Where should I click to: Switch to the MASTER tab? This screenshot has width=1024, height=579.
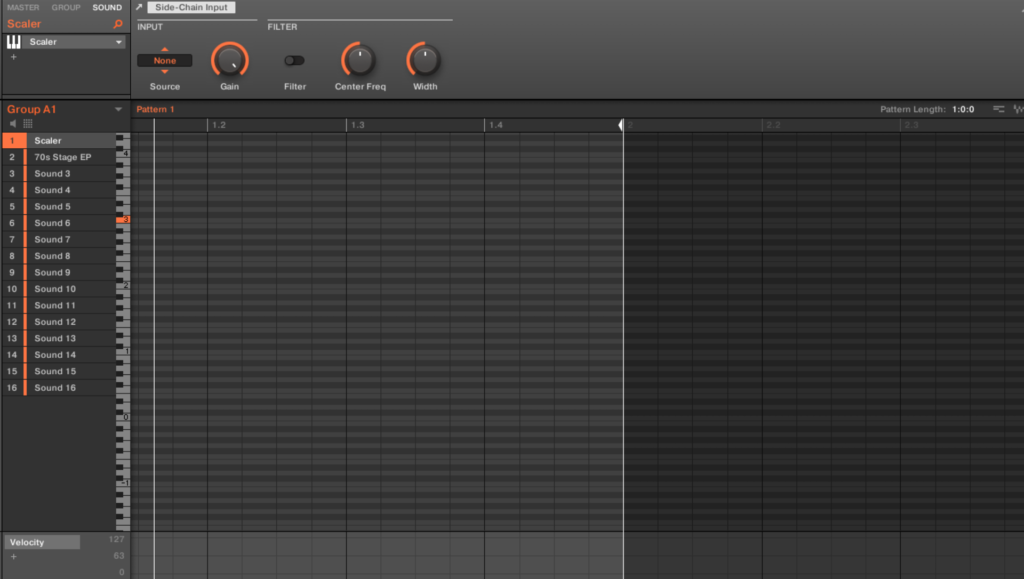click(23, 8)
